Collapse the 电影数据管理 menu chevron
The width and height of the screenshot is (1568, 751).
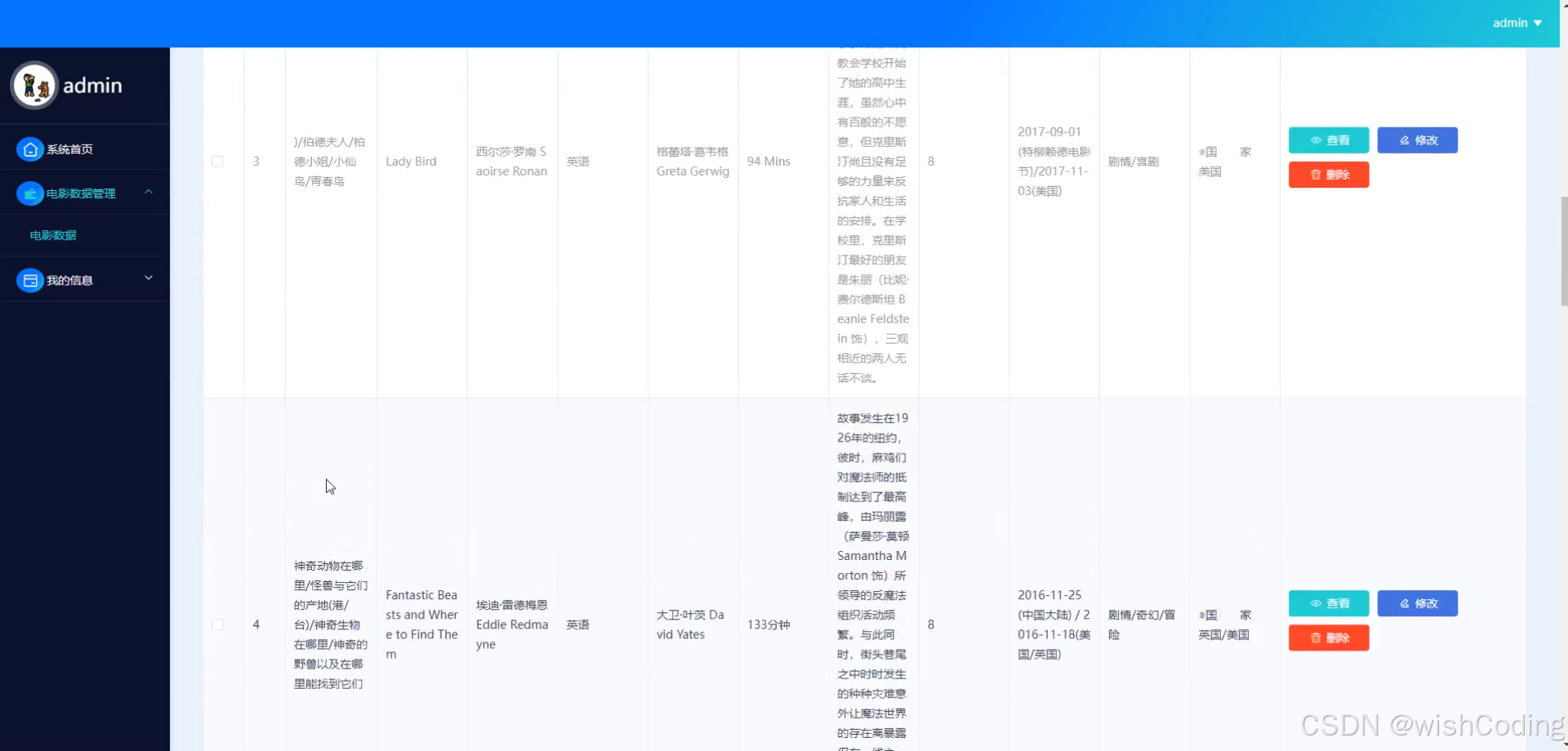[149, 192]
